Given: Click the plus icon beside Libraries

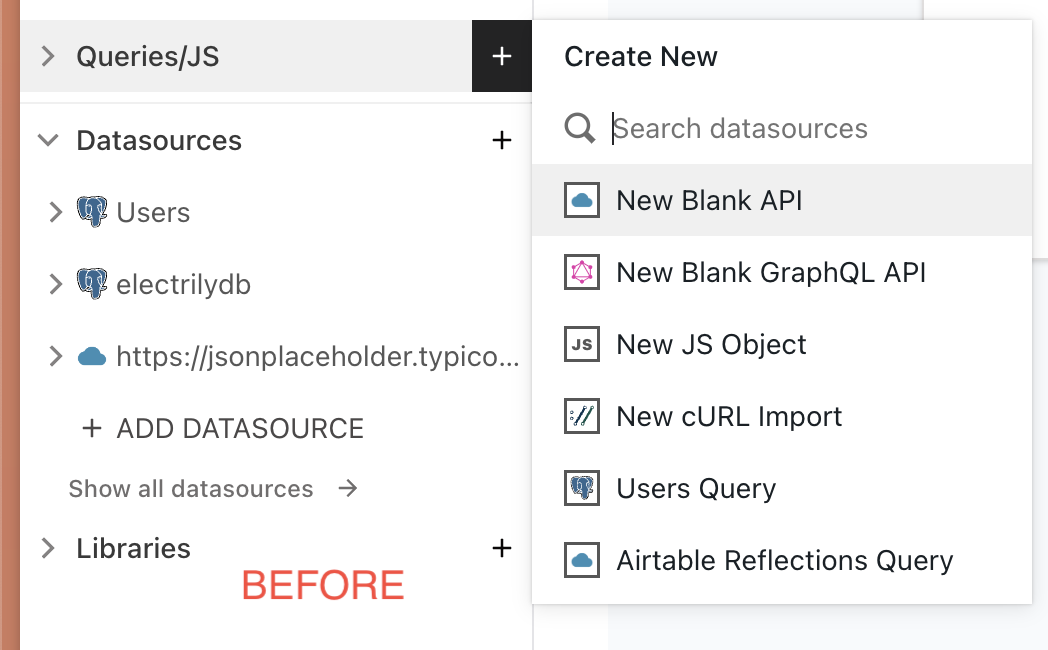Looking at the screenshot, I should point(502,548).
